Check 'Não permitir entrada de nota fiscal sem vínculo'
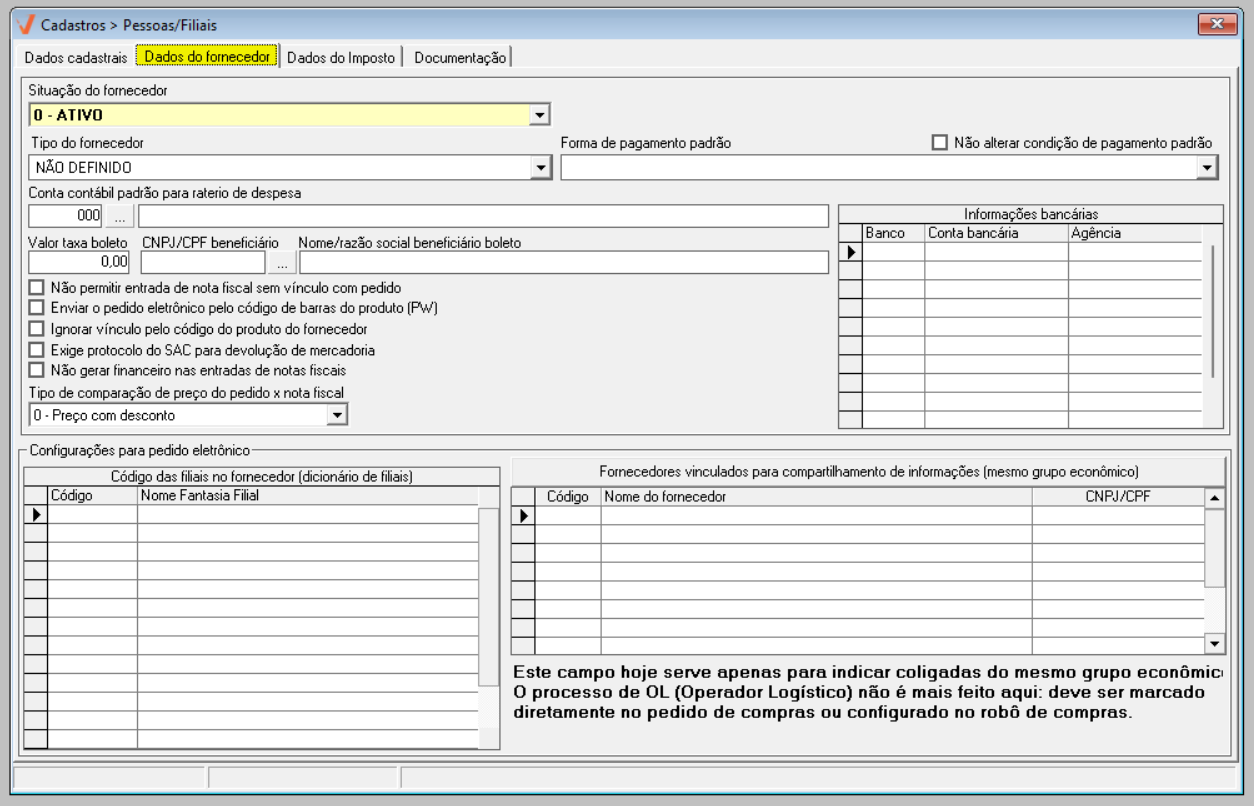The image size is (1254, 806). tap(37, 288)
